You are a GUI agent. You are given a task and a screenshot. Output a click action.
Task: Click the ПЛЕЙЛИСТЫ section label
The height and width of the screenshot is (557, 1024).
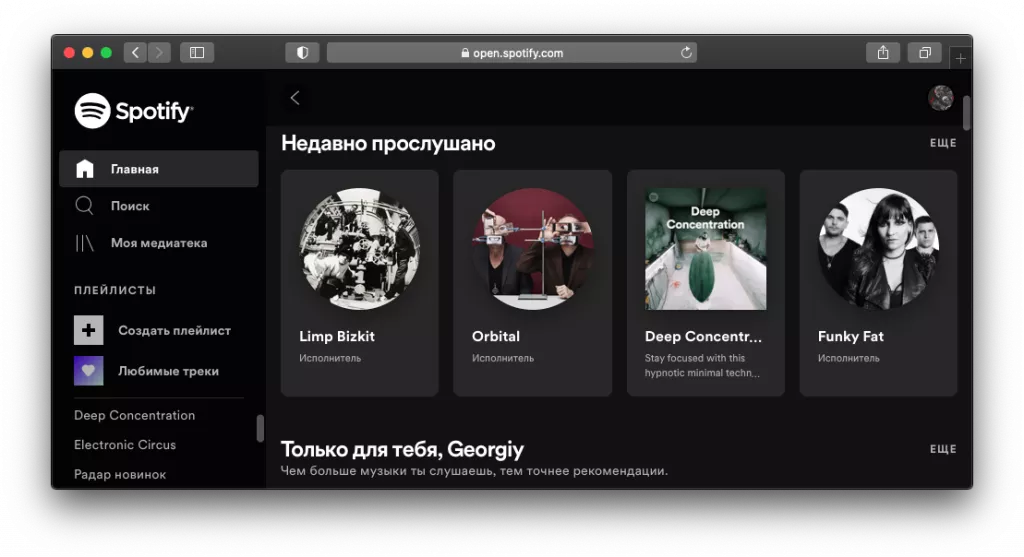click(115, 290)
